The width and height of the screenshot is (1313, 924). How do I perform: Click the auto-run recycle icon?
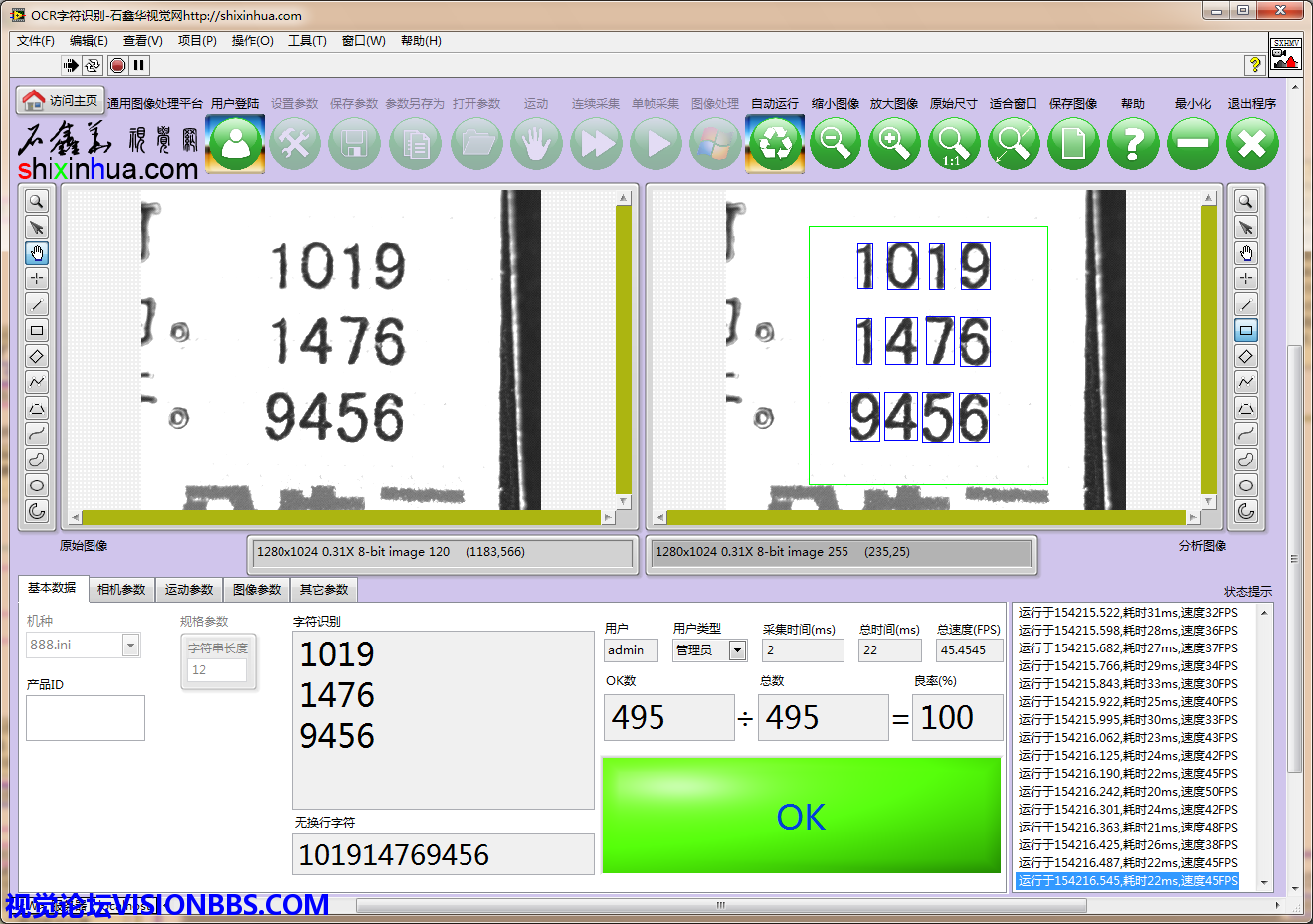coord(775,144)
